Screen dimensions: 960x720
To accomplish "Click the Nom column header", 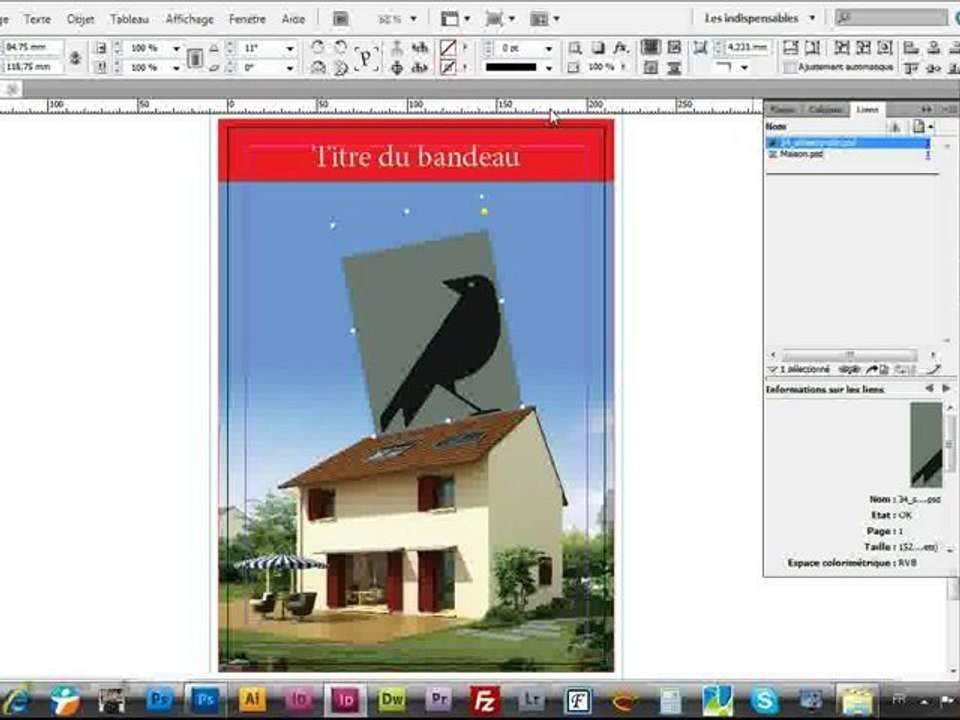I will point(776,126).
